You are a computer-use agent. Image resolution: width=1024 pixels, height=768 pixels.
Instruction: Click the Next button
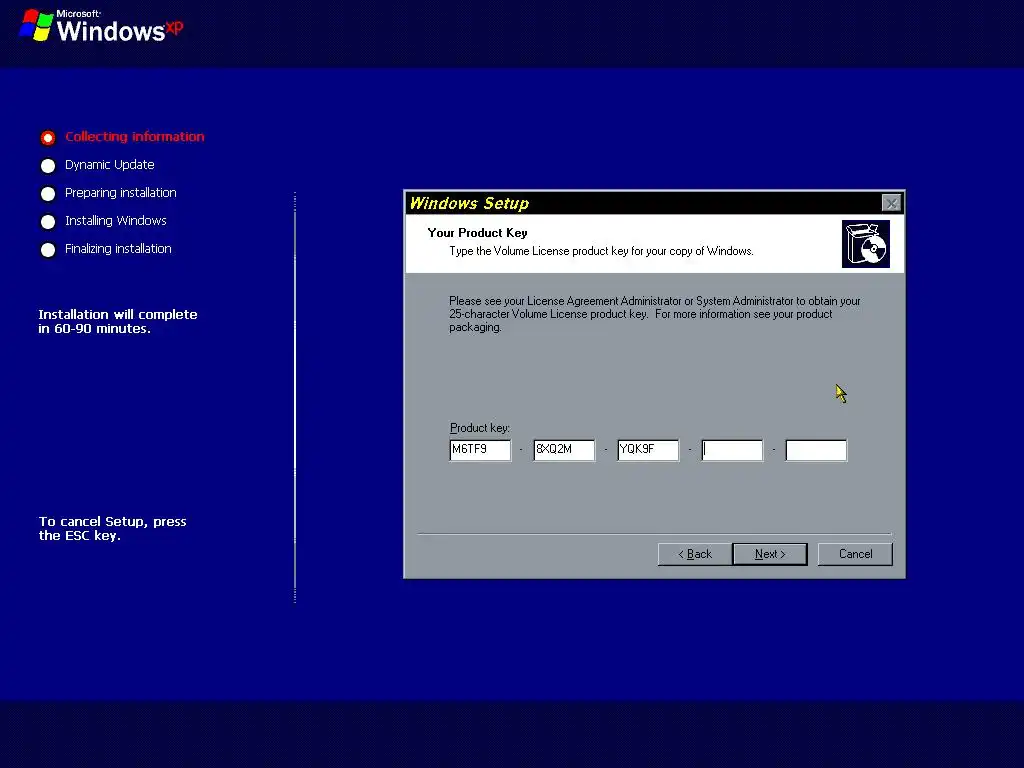[770, 554]
